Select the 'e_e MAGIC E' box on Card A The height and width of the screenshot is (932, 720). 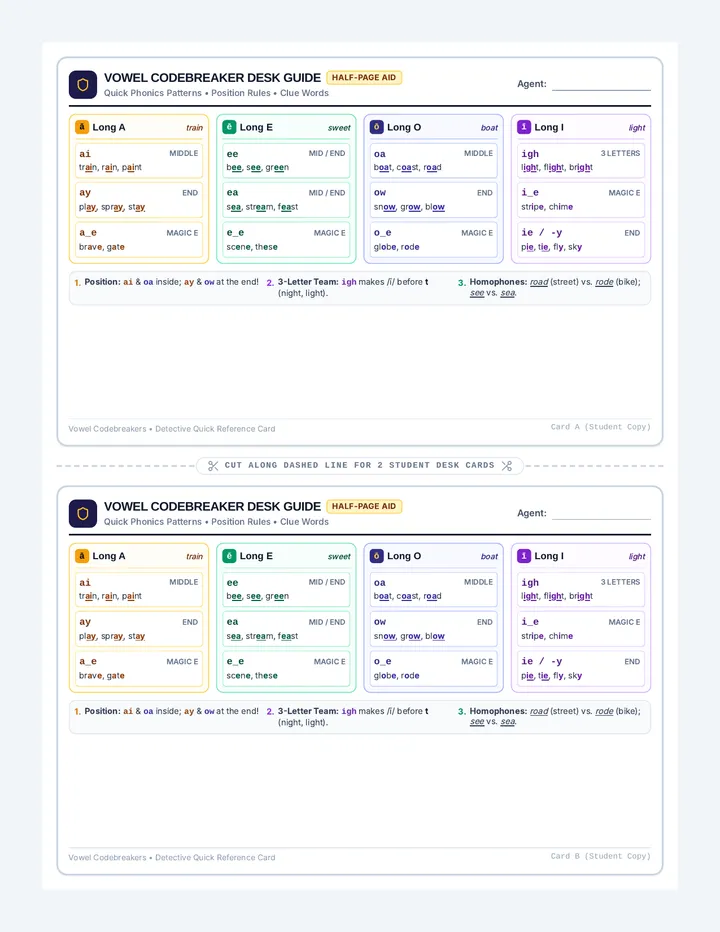pyautogui.click(x=286, y=240)
